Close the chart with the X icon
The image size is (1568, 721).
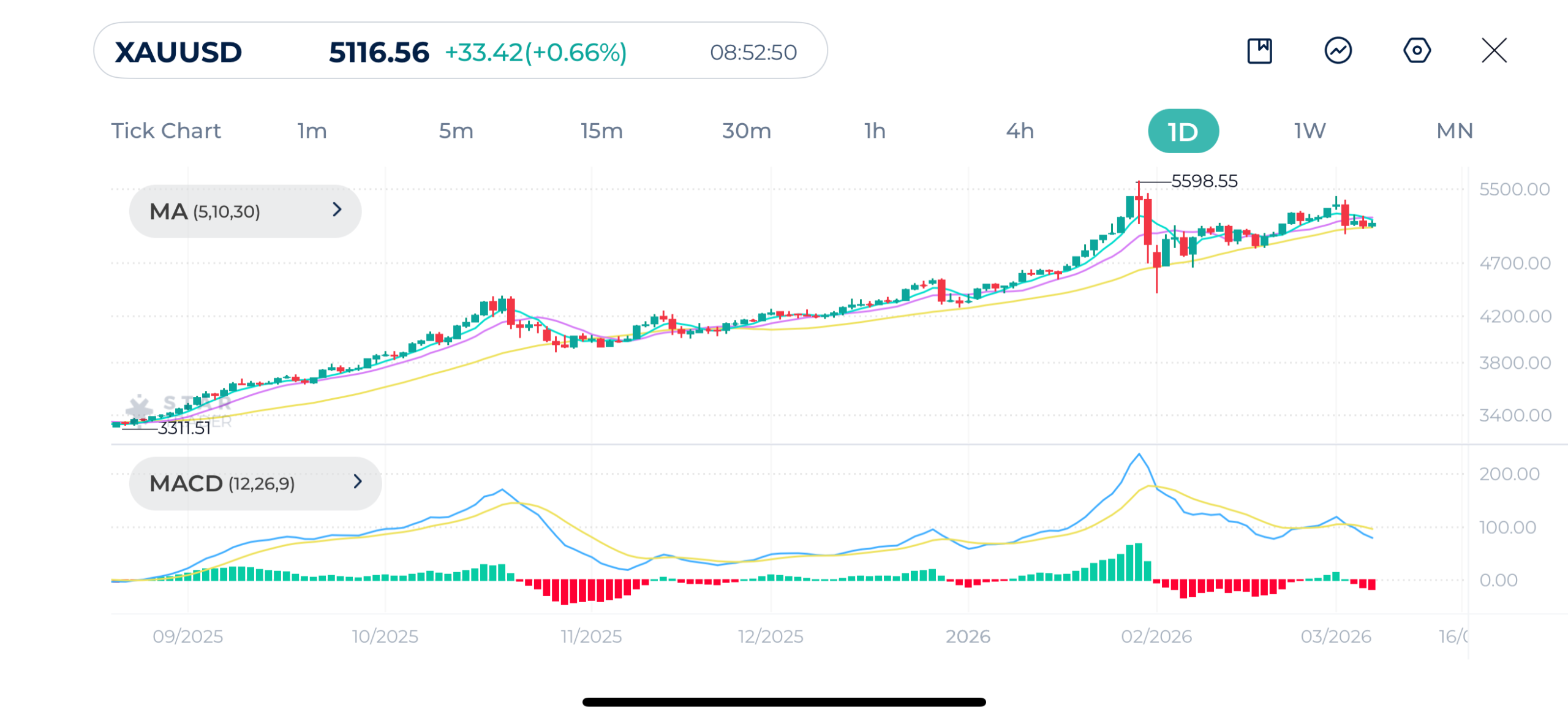point(1494,51)
